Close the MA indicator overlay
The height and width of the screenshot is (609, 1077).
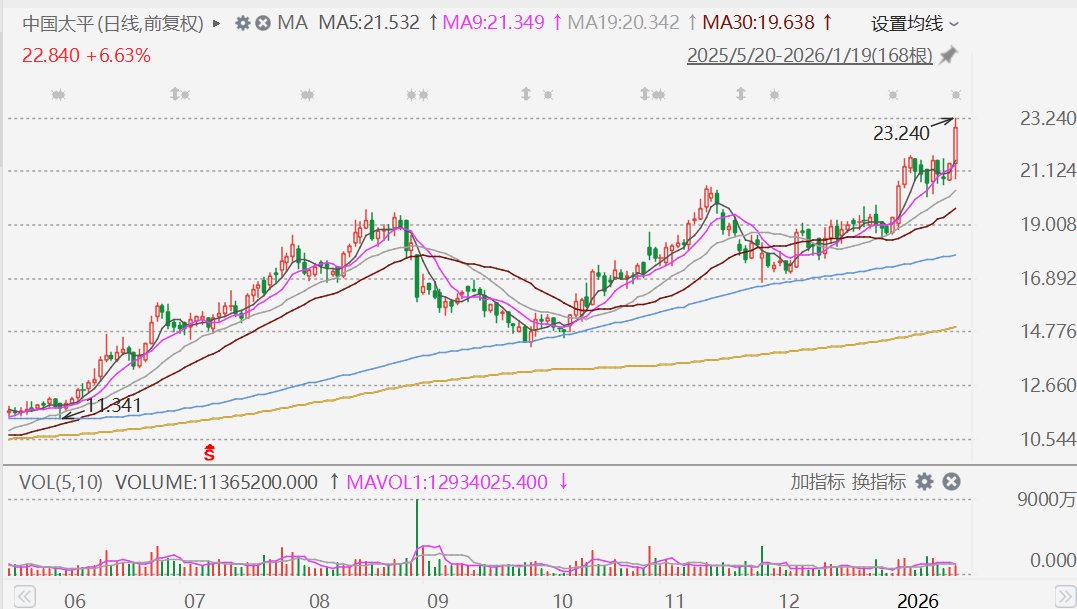(x=262, y=22)
